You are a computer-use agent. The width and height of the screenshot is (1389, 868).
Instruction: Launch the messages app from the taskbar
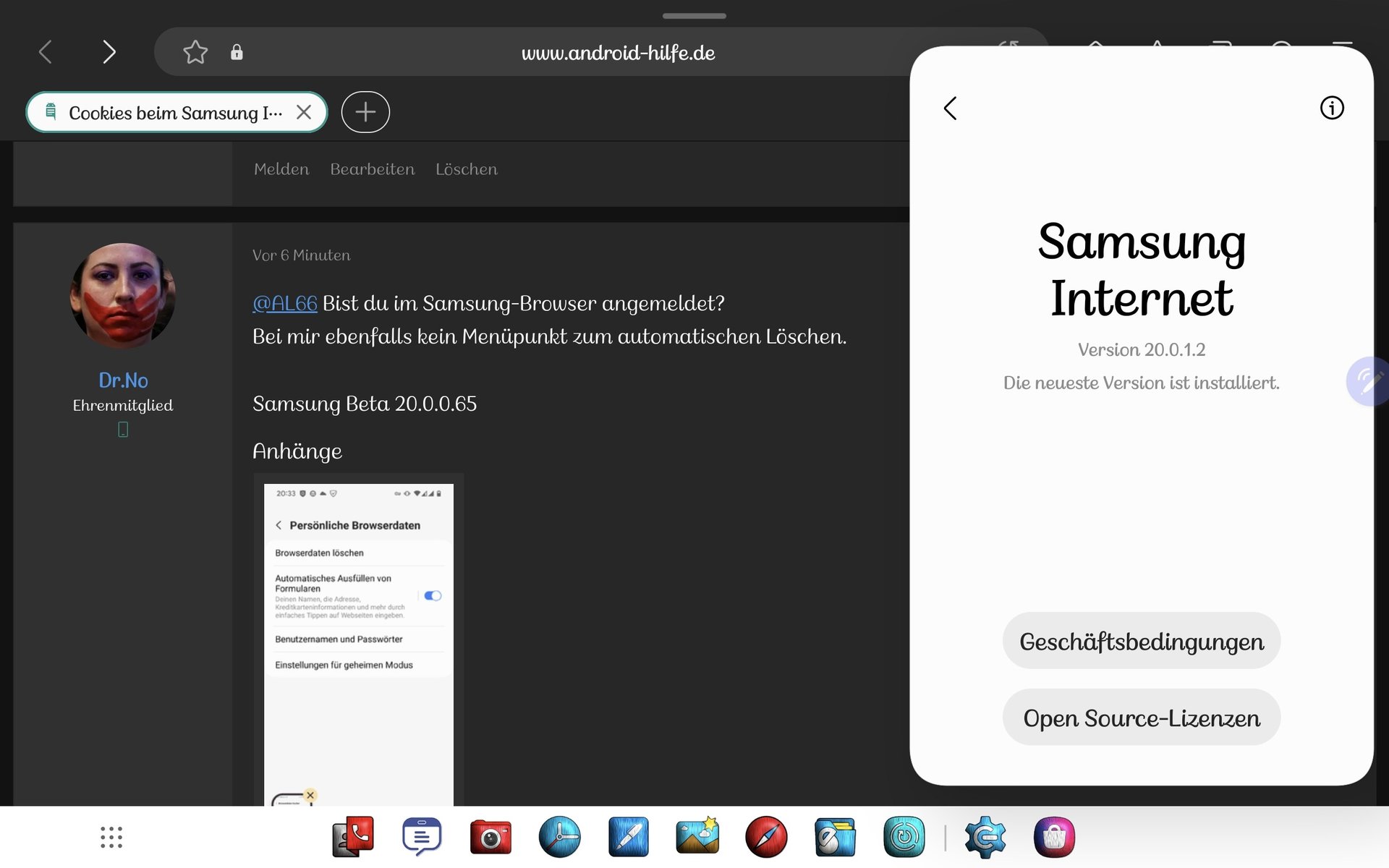(422, 837)
